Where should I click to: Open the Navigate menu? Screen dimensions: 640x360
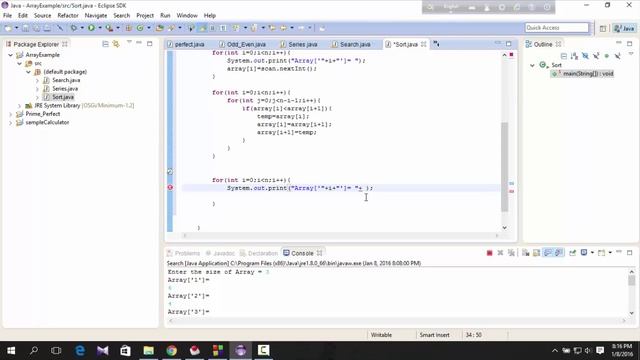[96, 16]
